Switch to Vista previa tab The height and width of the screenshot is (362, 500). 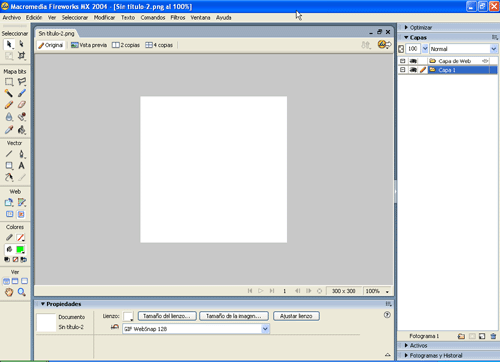(89, 45)
